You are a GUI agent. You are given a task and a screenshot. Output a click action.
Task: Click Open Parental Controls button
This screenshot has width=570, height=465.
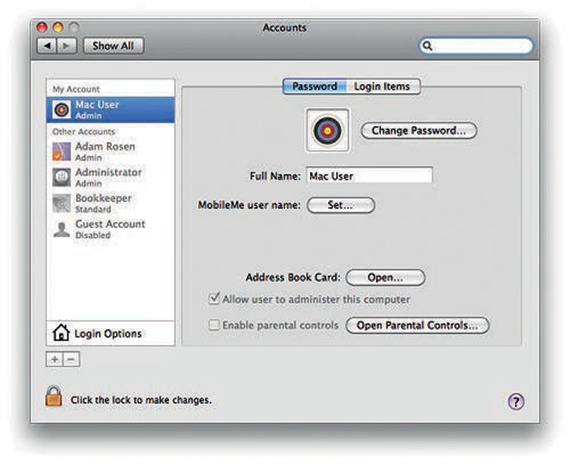click(x=417, y=325)
